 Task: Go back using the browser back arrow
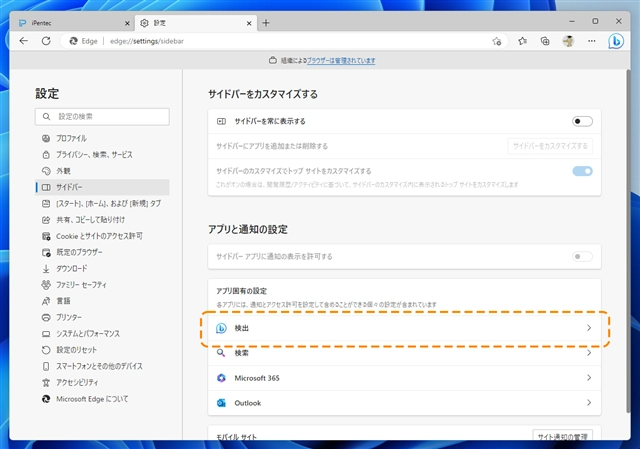coord(24,41)
